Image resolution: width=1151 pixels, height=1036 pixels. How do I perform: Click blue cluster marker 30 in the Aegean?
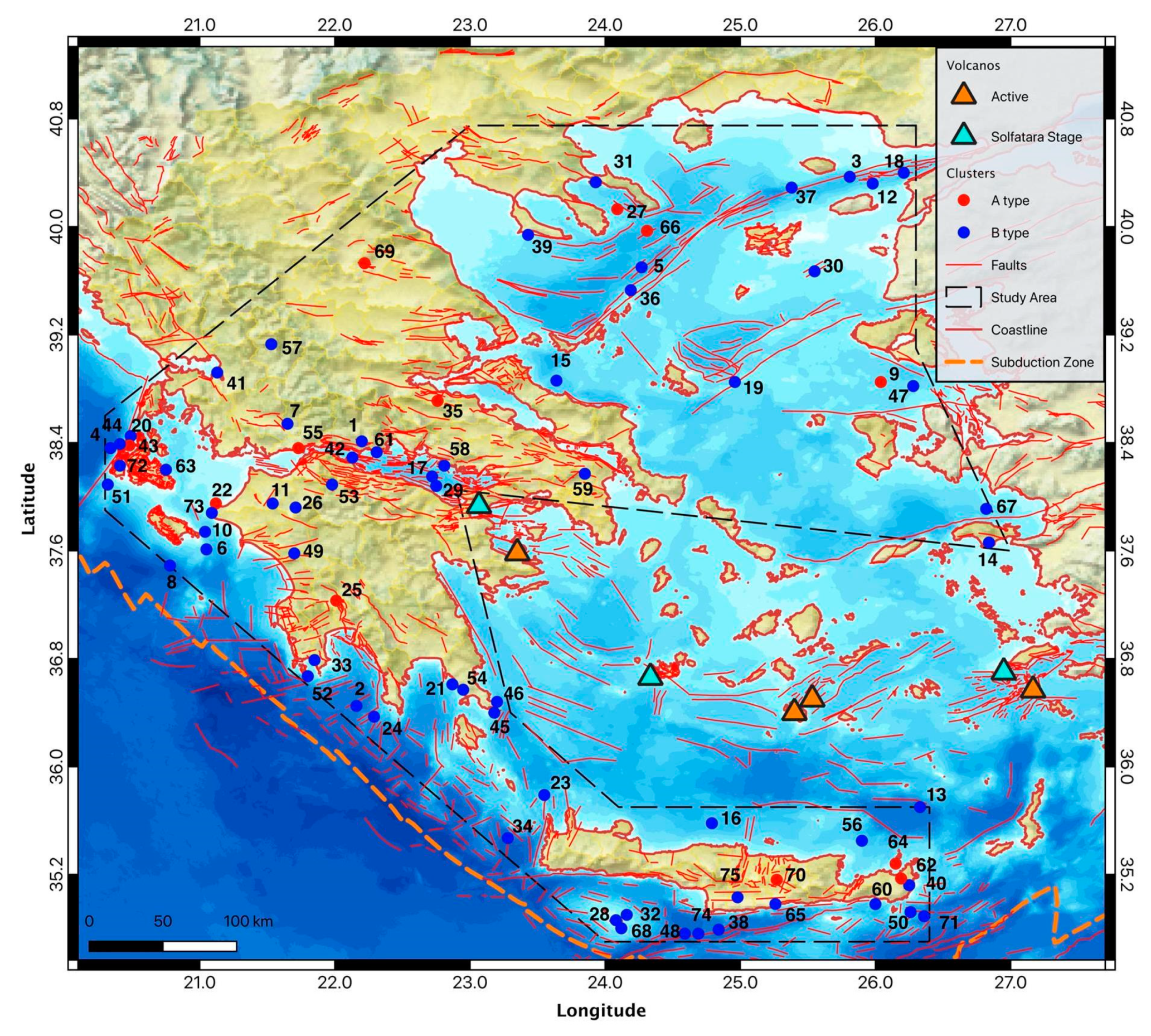(814, 272)
